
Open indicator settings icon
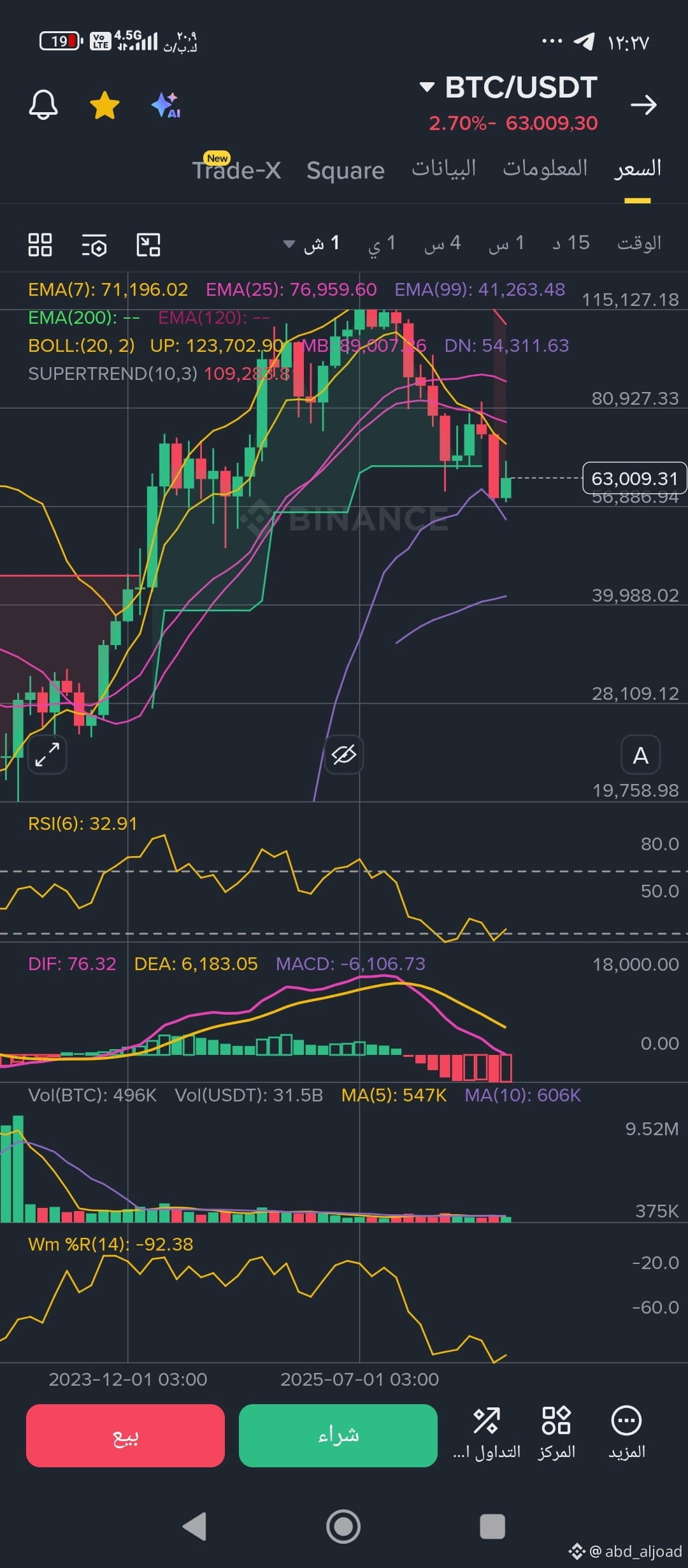tap(94, 245)
